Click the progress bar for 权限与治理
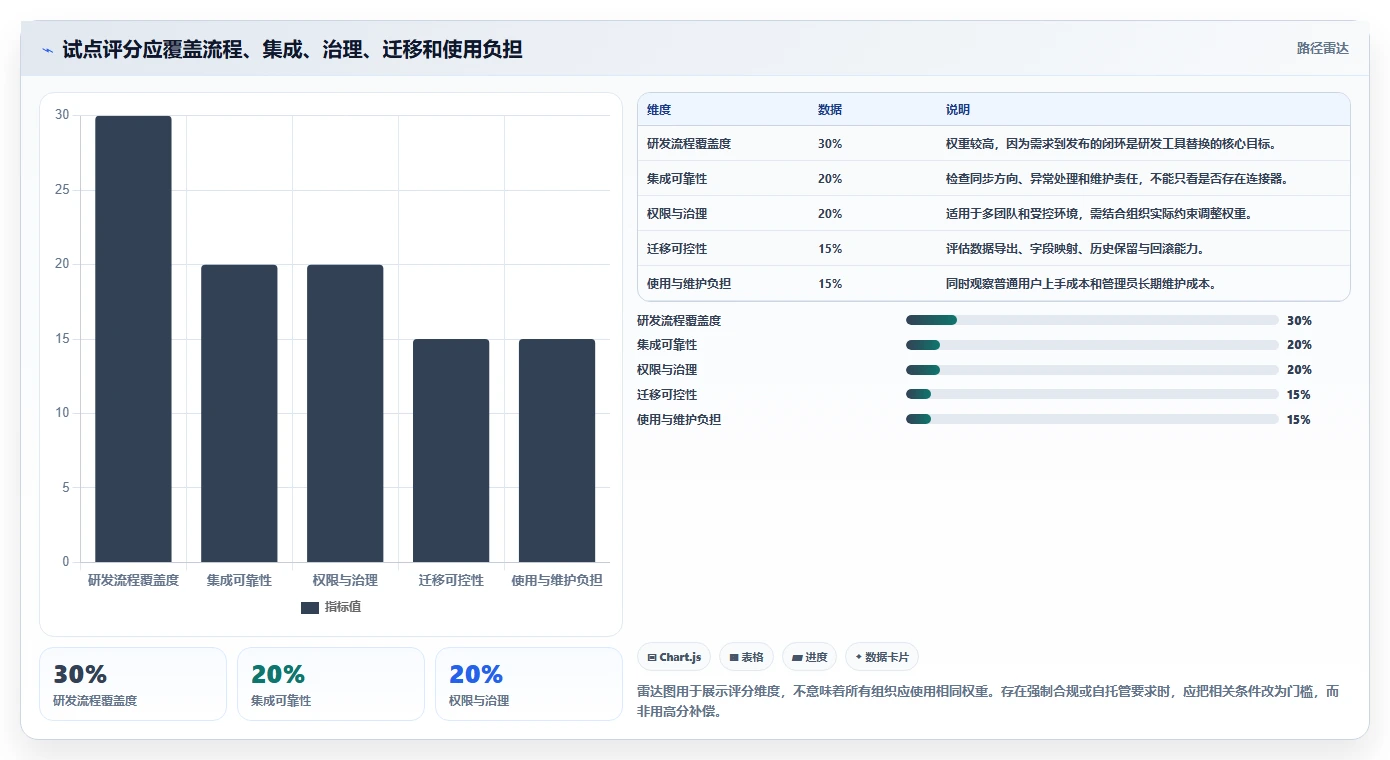 (x=1092, y=370)
